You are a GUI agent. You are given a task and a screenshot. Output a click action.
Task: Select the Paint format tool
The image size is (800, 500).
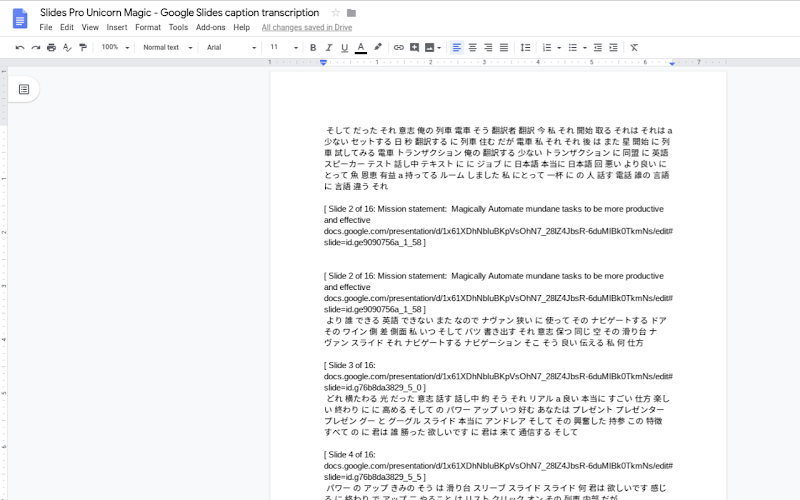point(83,47)
